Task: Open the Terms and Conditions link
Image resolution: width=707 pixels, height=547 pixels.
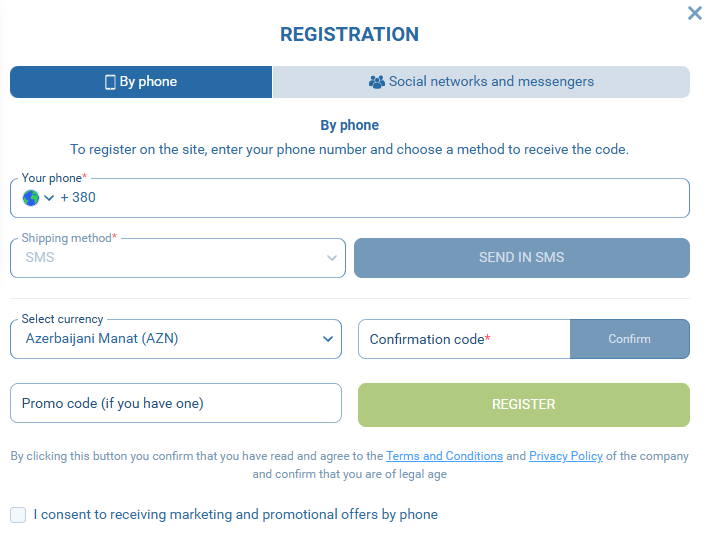Action: pos(444,456)
